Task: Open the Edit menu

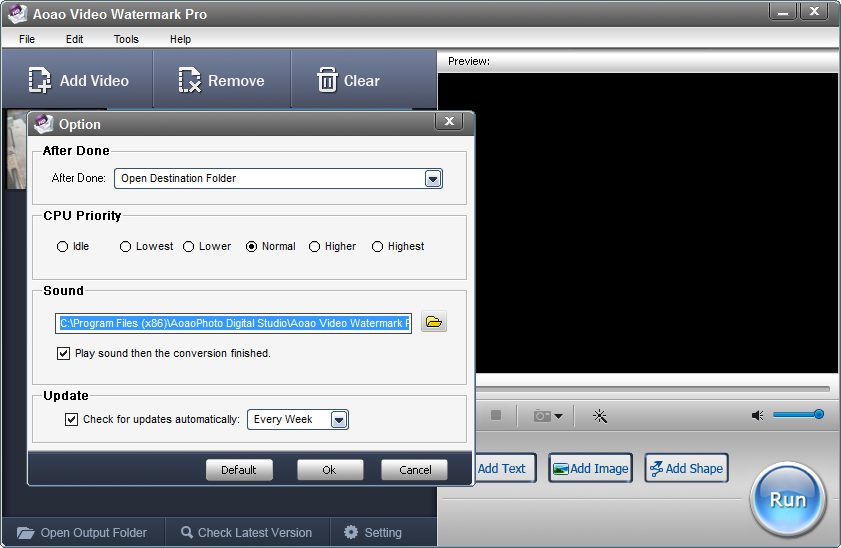Action: [75, 39]
